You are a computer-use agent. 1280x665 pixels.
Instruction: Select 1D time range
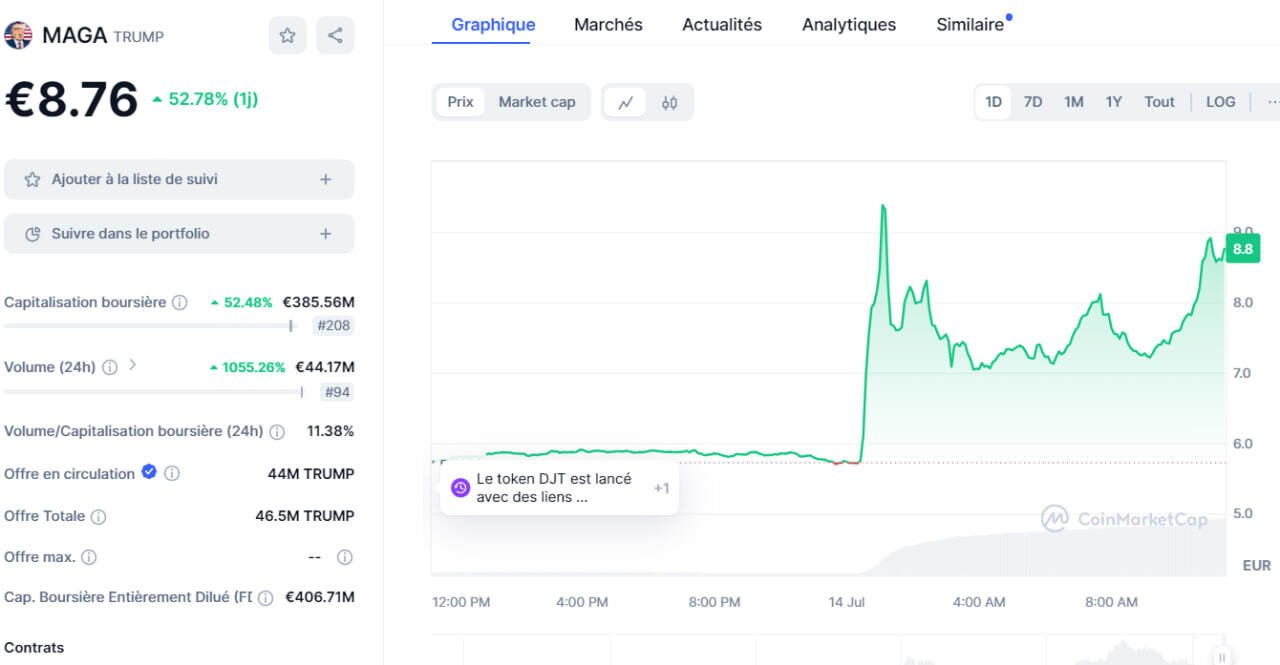pos(993,102)
